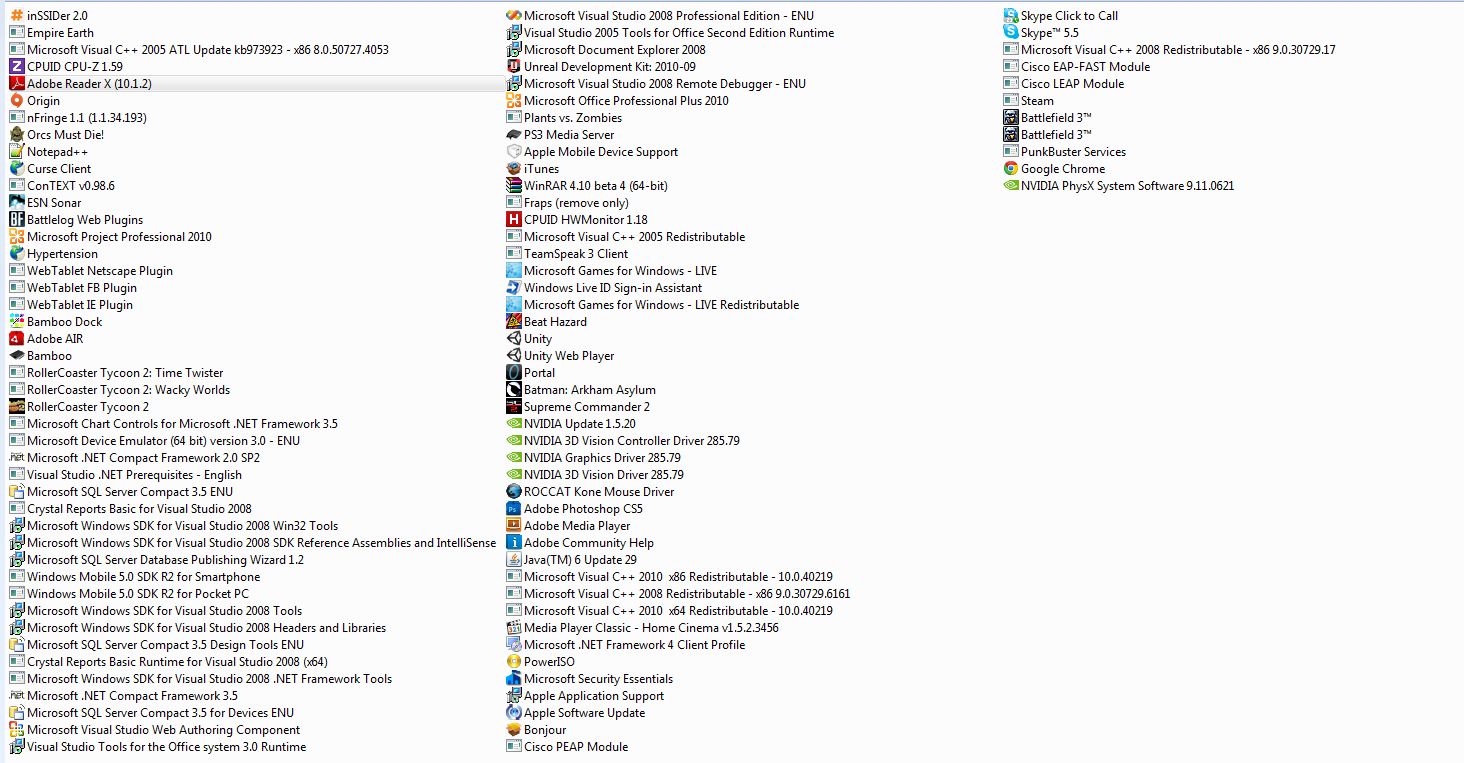Click the Batman: Arkham Asylum icon
The width and height of the screenshot is (1464, 763).
tap(514, 390)
